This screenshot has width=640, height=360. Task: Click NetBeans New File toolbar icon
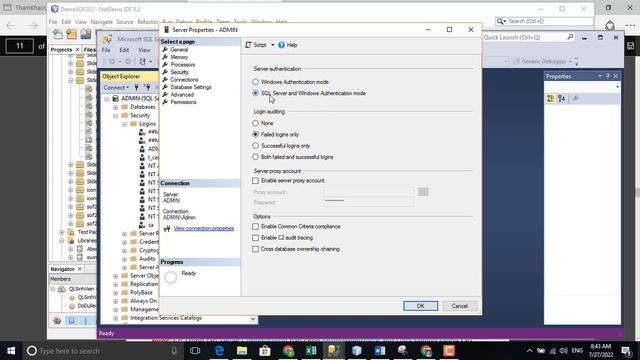[58, 35]
